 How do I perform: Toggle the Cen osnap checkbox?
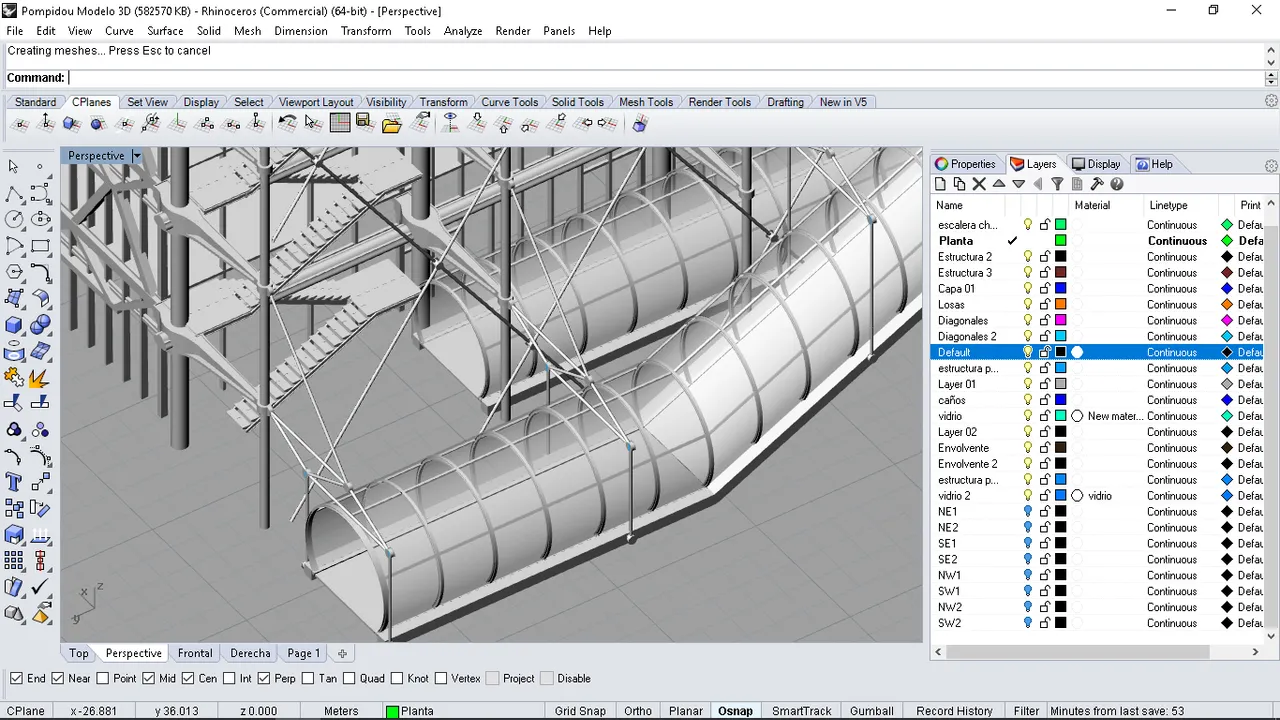click(189, 678)
